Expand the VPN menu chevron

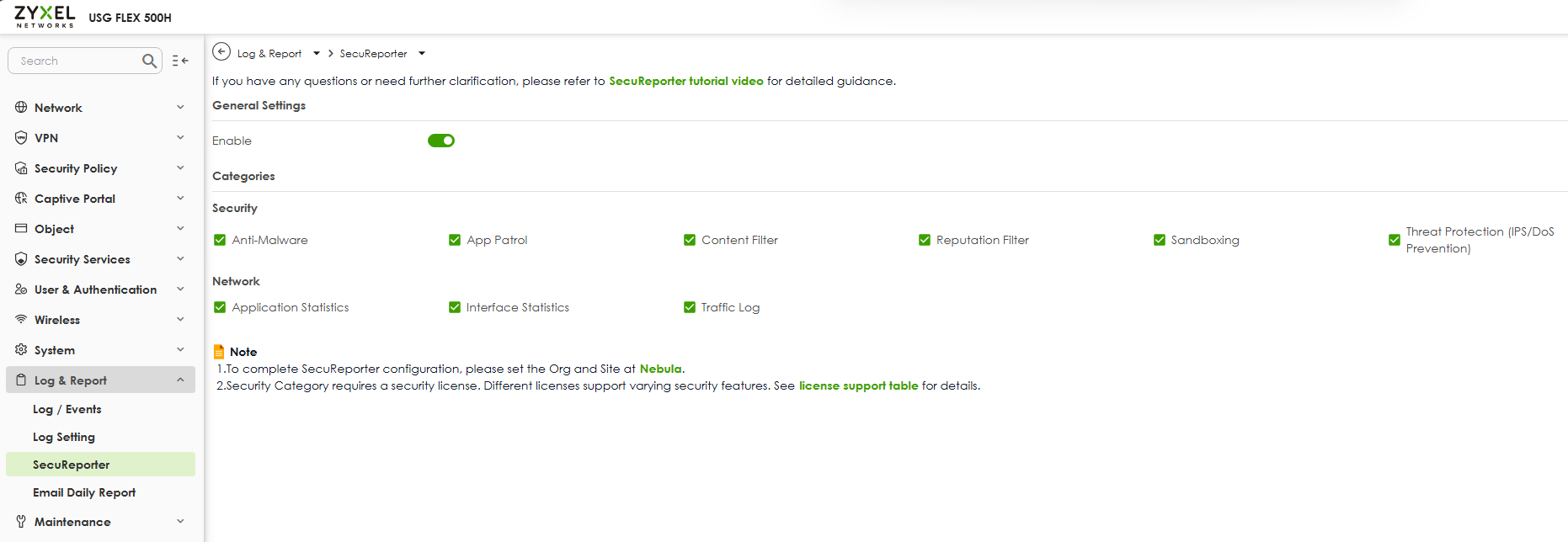[x=180, y=138]
